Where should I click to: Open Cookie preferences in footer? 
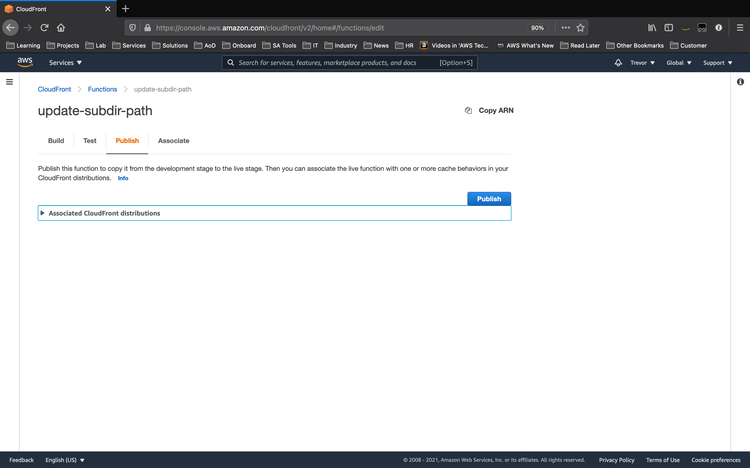coord(716,460)
